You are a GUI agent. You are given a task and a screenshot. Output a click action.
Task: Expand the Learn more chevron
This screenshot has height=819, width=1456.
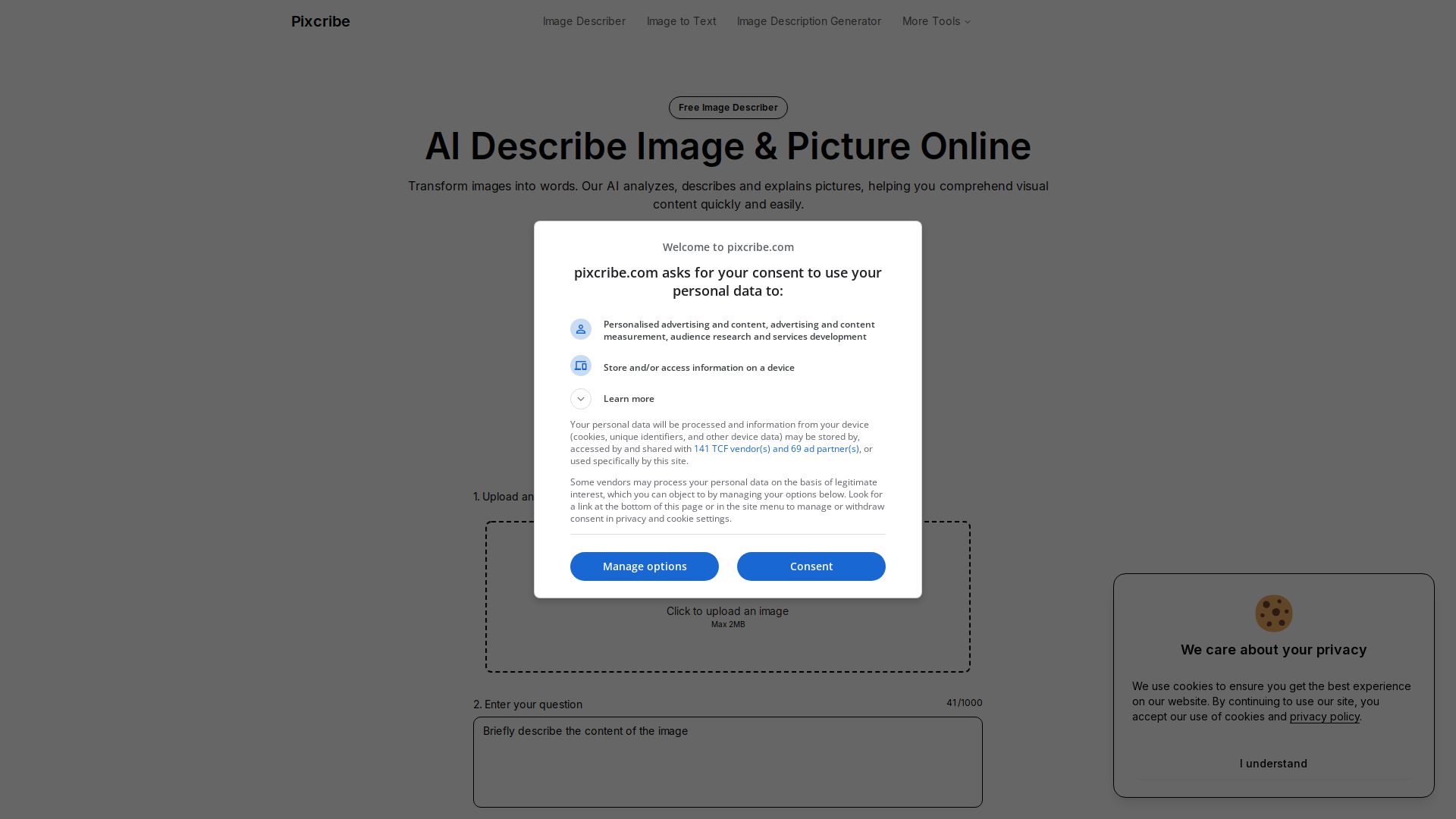(x=581, y=399)
